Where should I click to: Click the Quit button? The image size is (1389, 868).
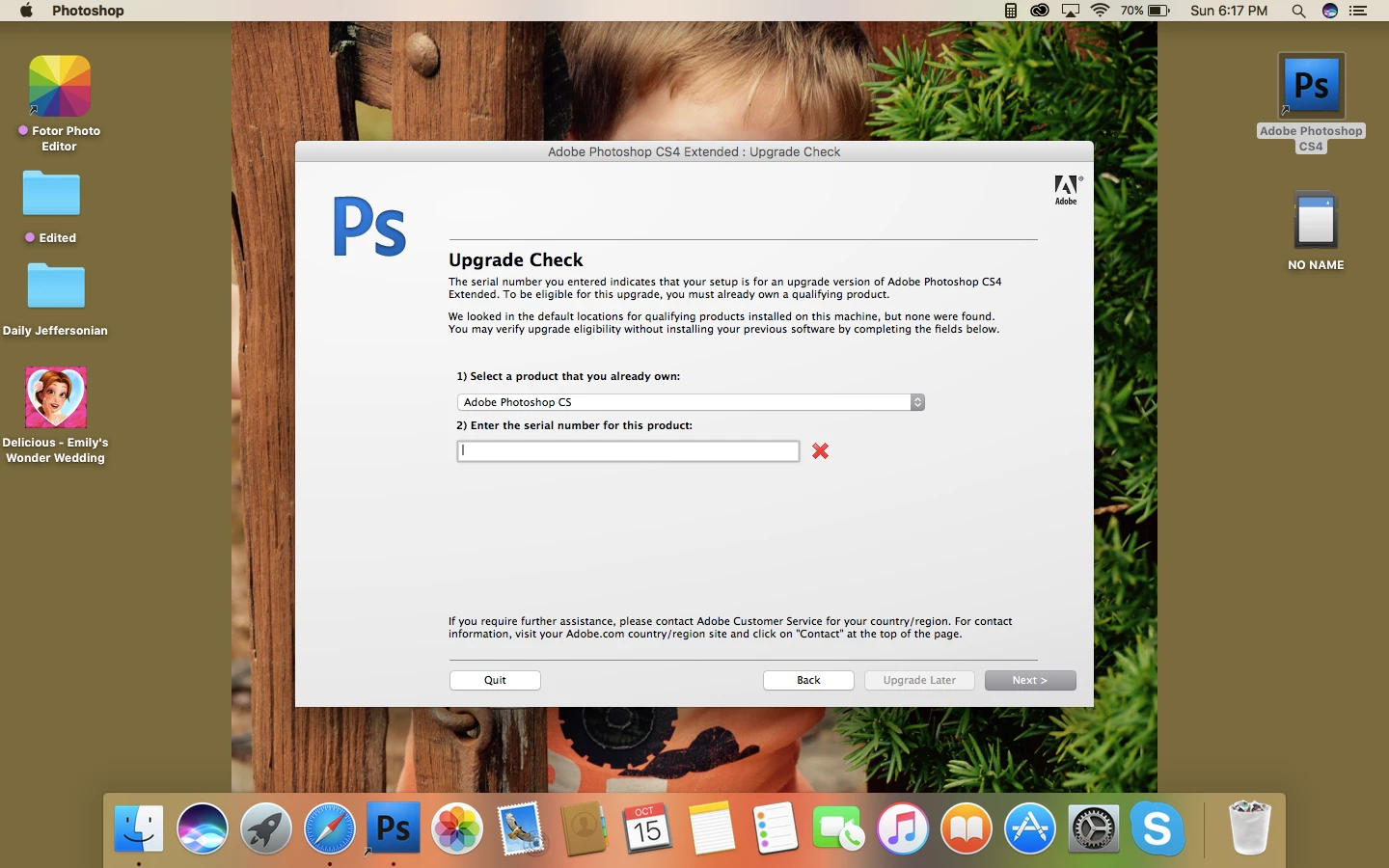pyautogui.click(x=495, y=680)
